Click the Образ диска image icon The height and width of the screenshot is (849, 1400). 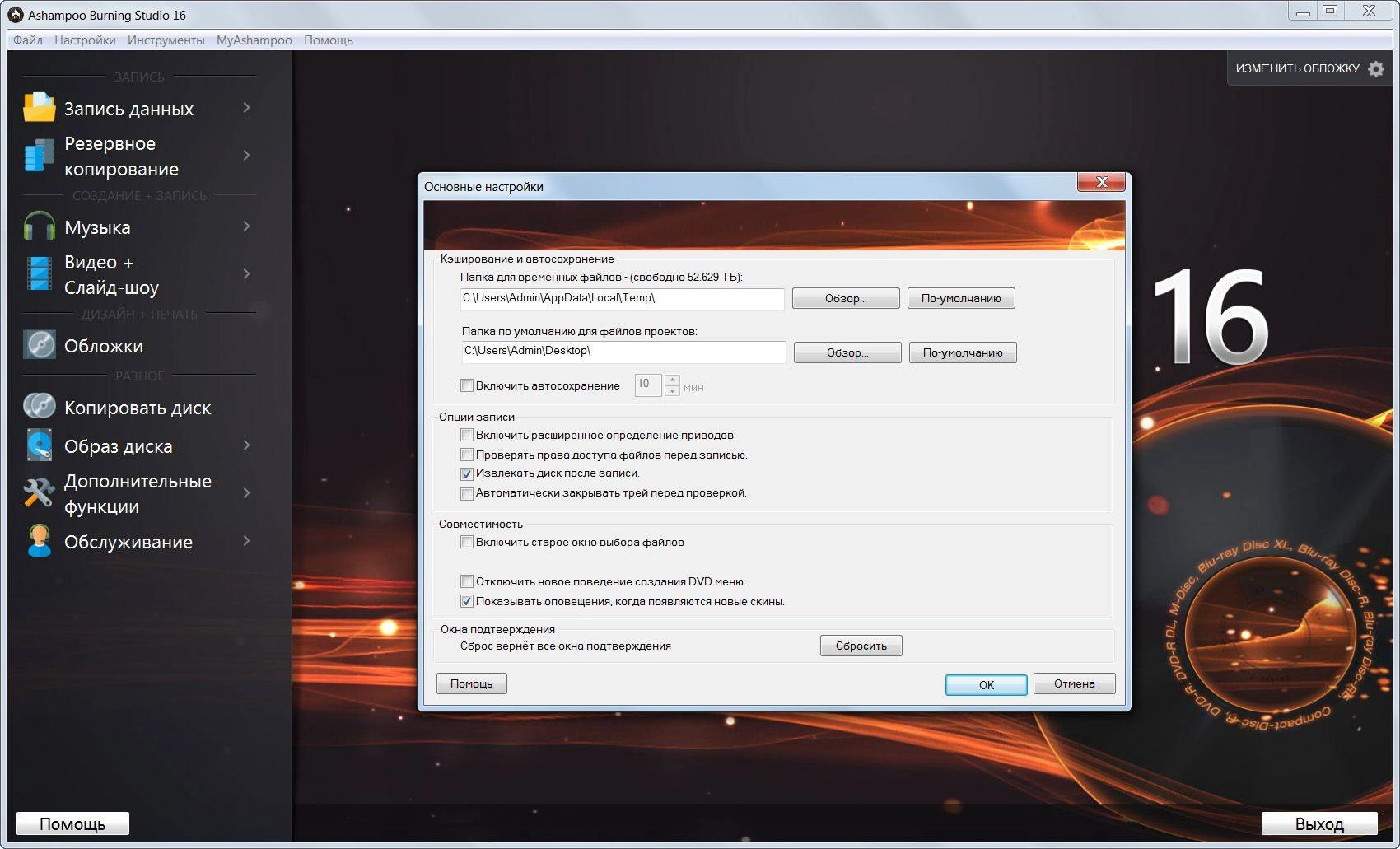39,445
